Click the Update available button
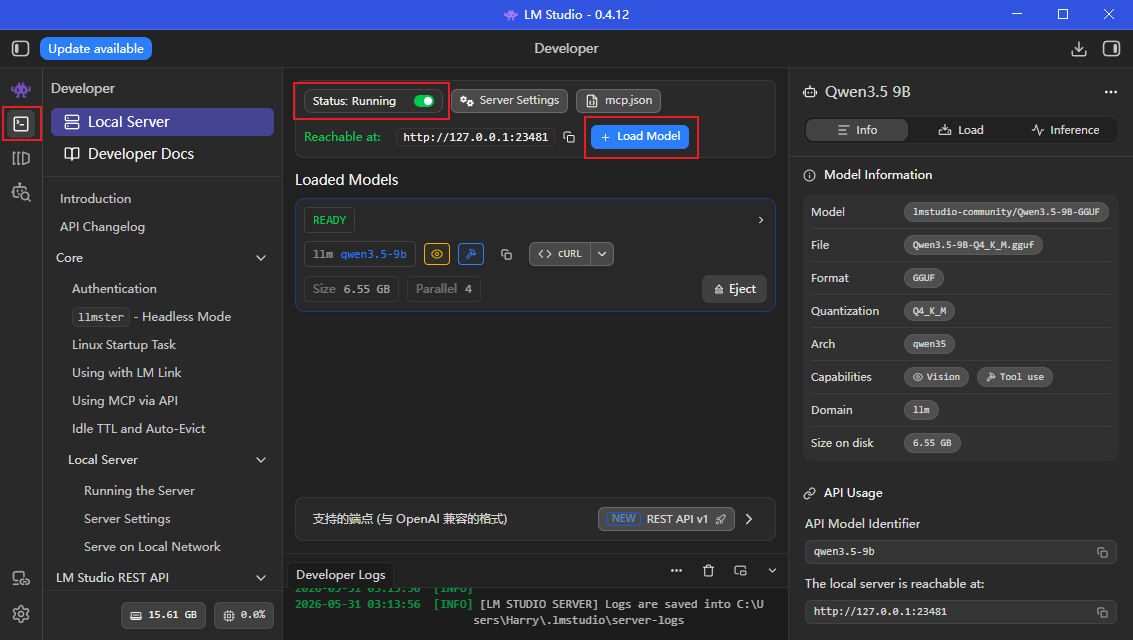1133x640 pixels. 95,48
